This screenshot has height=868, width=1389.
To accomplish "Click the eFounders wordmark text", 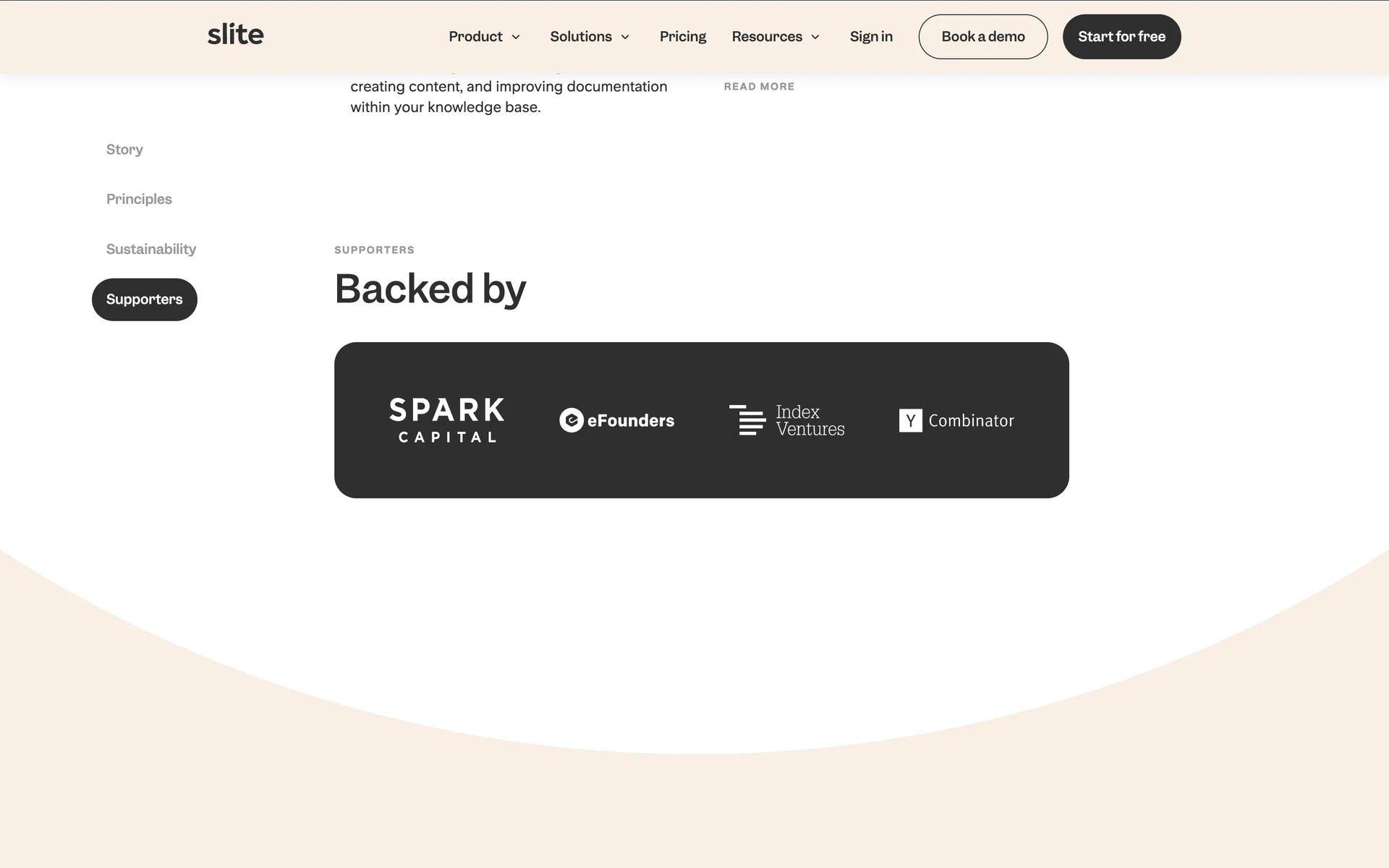I will (x=631, y=420).
